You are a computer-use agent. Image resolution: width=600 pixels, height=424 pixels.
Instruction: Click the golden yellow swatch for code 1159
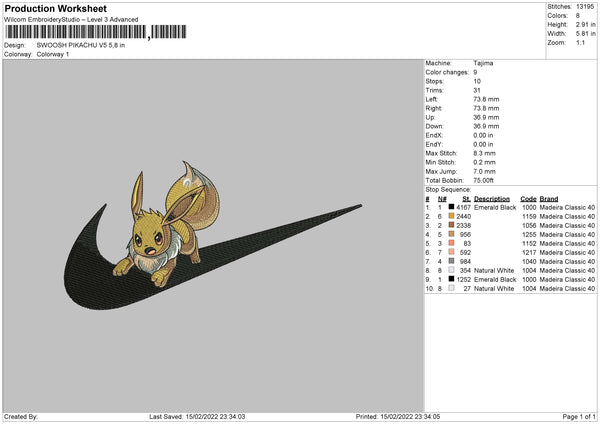point(452,216)
